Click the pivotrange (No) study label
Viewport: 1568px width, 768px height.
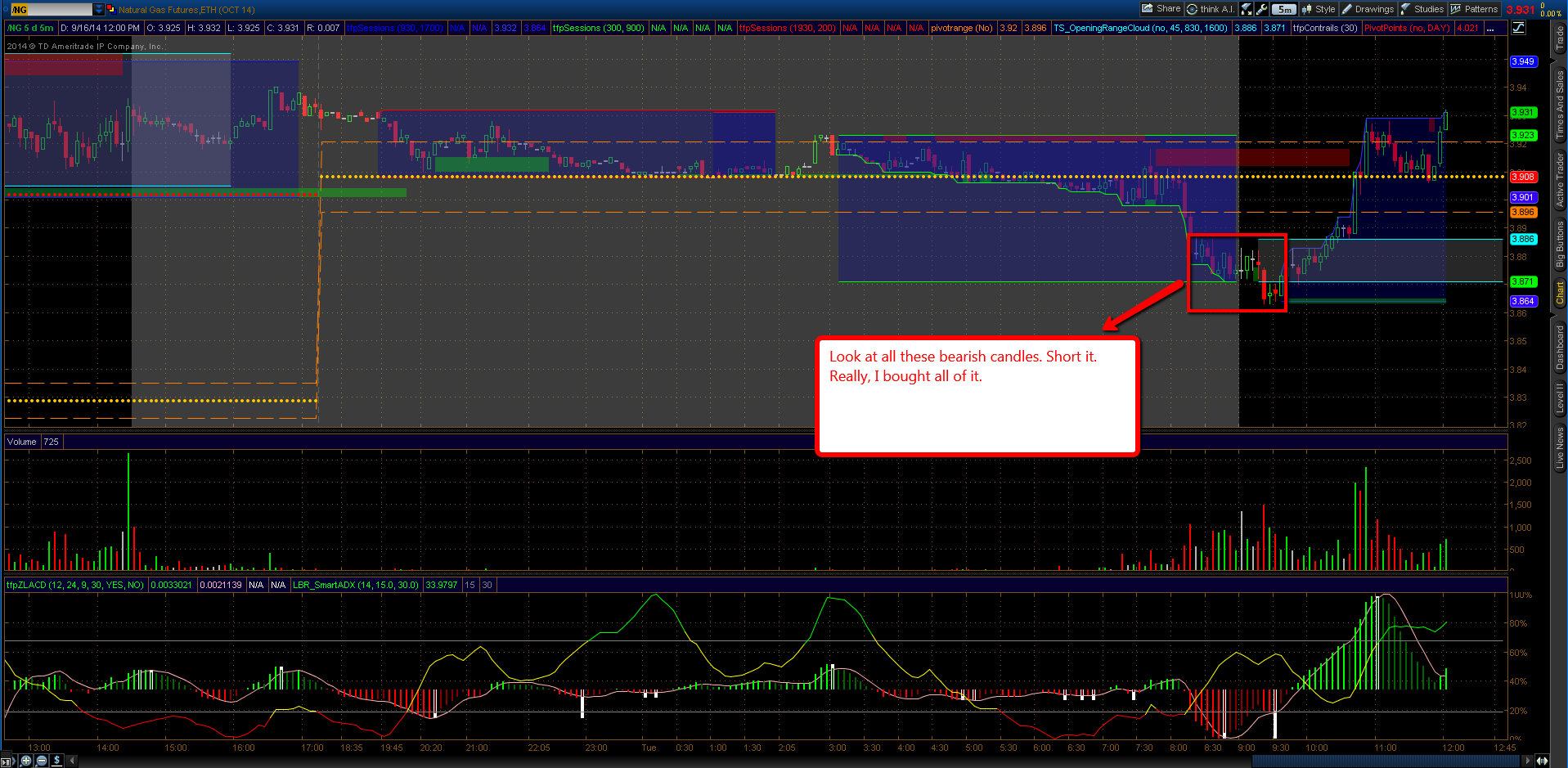pos(961,28)
